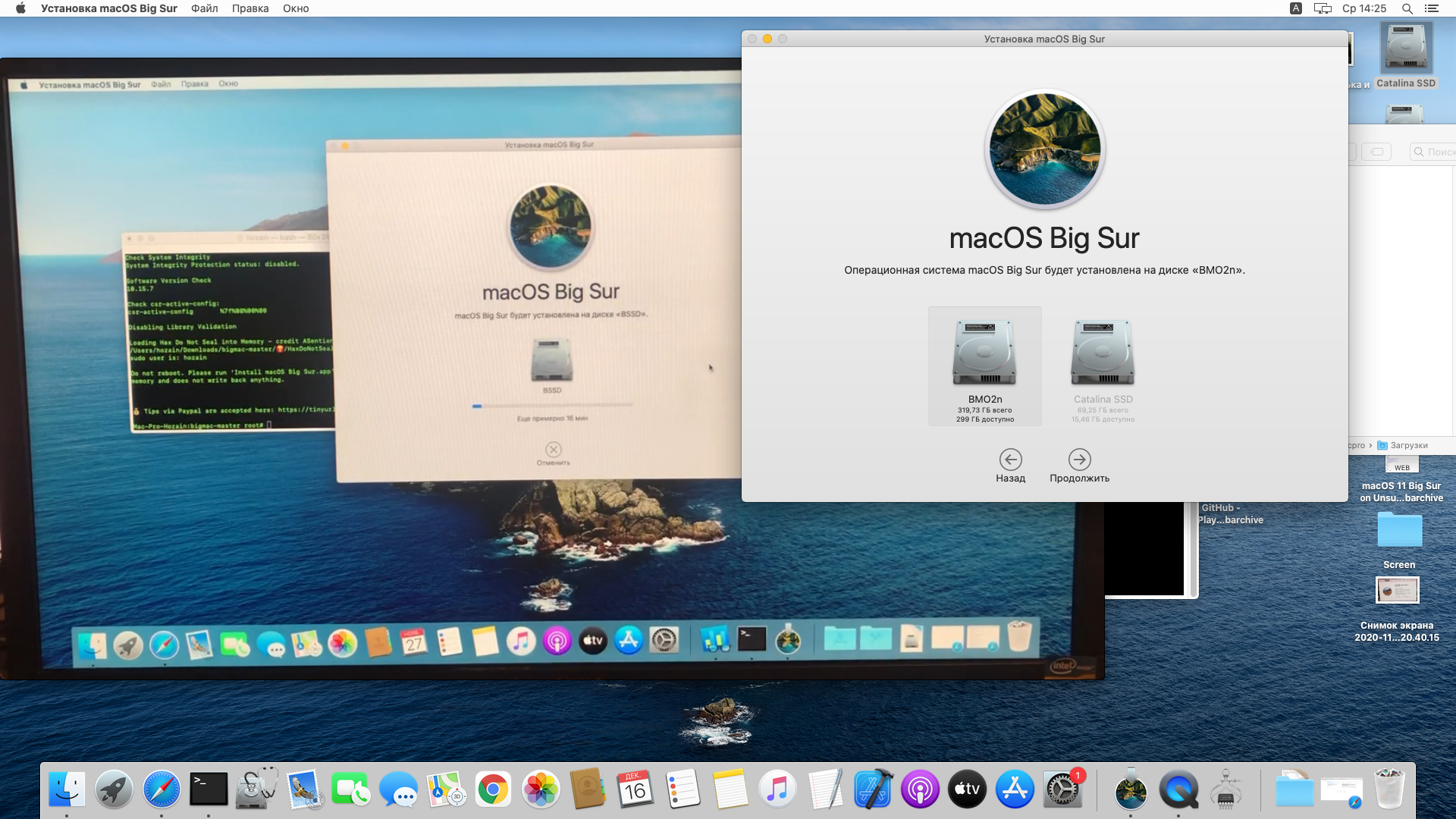Open the Правка menu
The image size is (1456, 819).
[x=250, y=8]
